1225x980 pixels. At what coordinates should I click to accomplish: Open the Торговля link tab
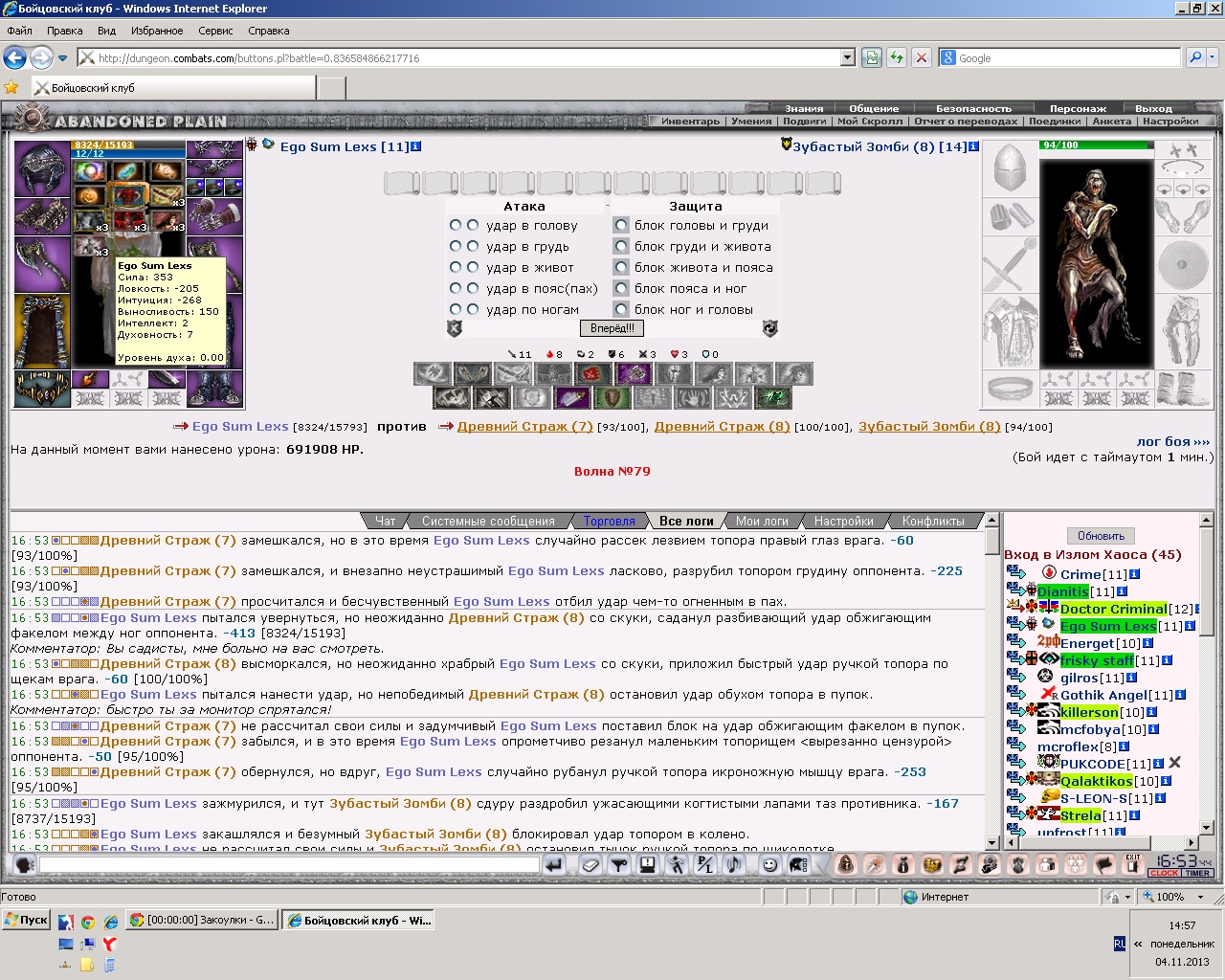[x=610, y=521]
